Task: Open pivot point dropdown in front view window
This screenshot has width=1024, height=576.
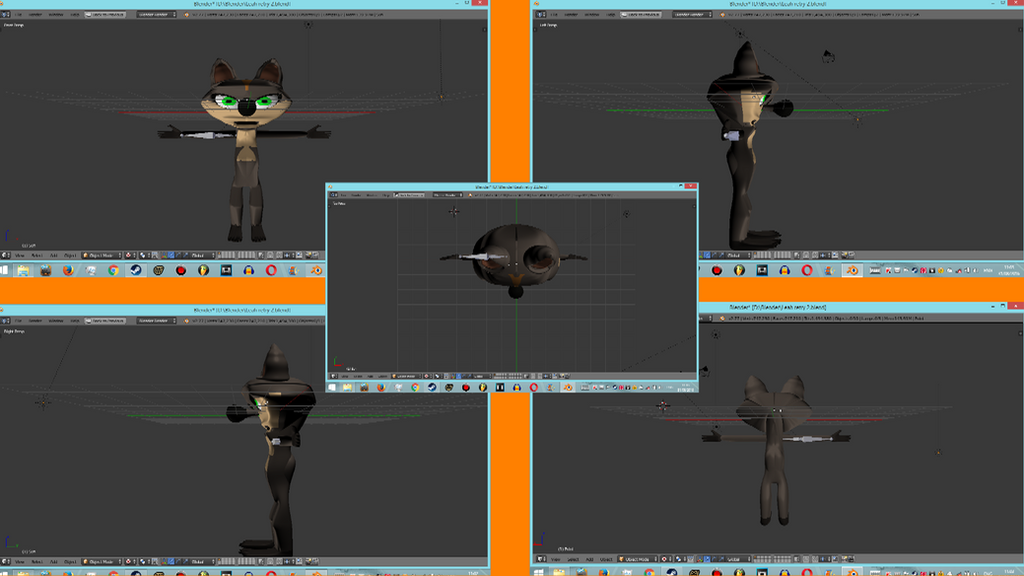Action: [144, 255]
